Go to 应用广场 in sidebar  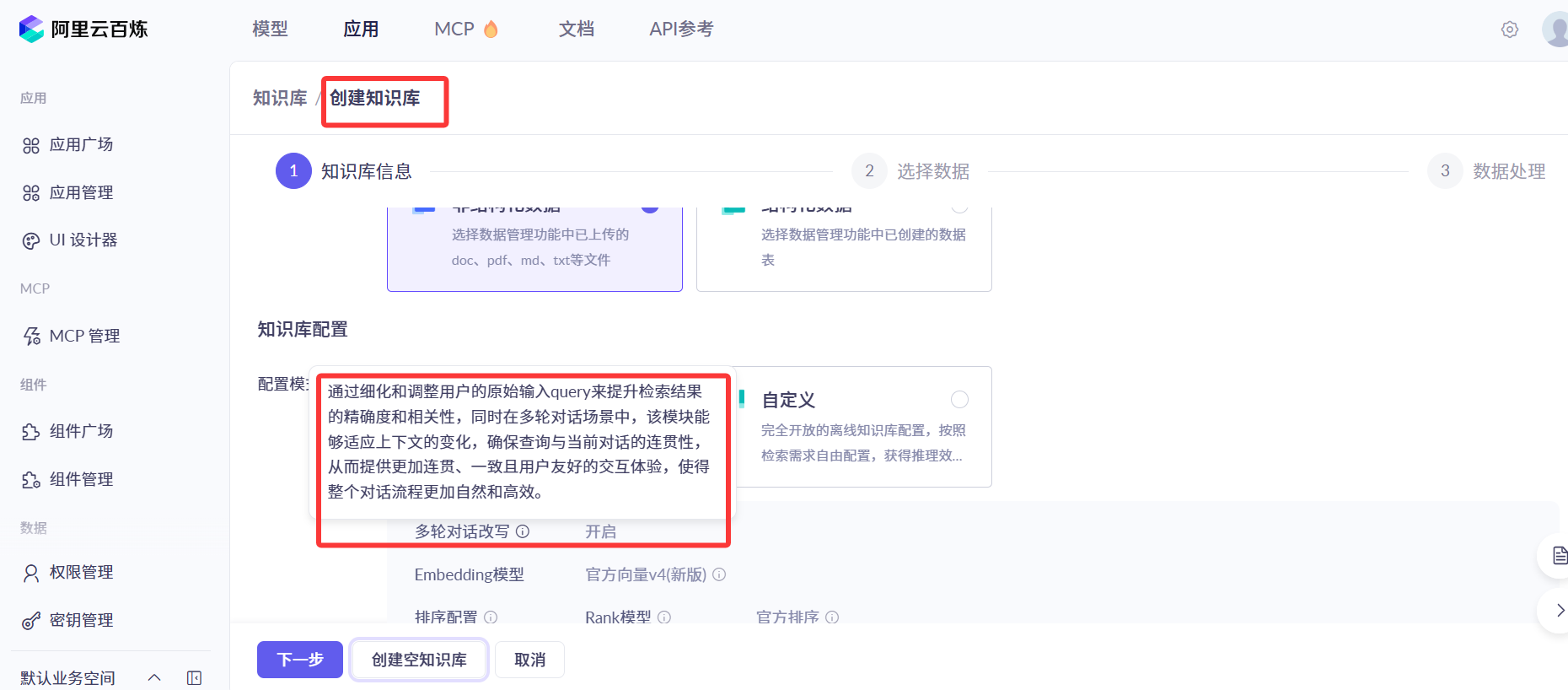[81, 145]
